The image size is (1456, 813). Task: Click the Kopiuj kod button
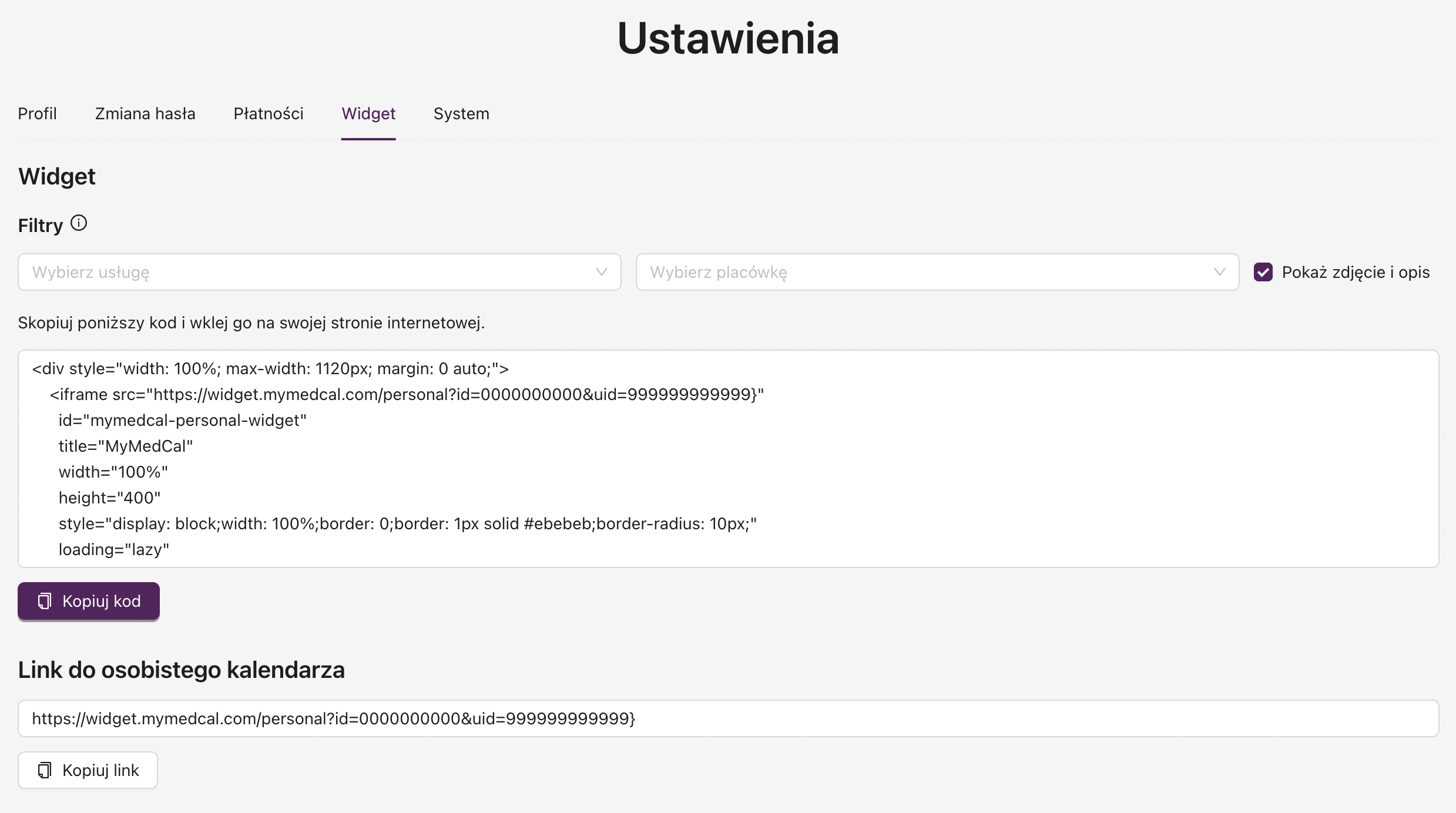pyautogui.click(x=89, y=601)
